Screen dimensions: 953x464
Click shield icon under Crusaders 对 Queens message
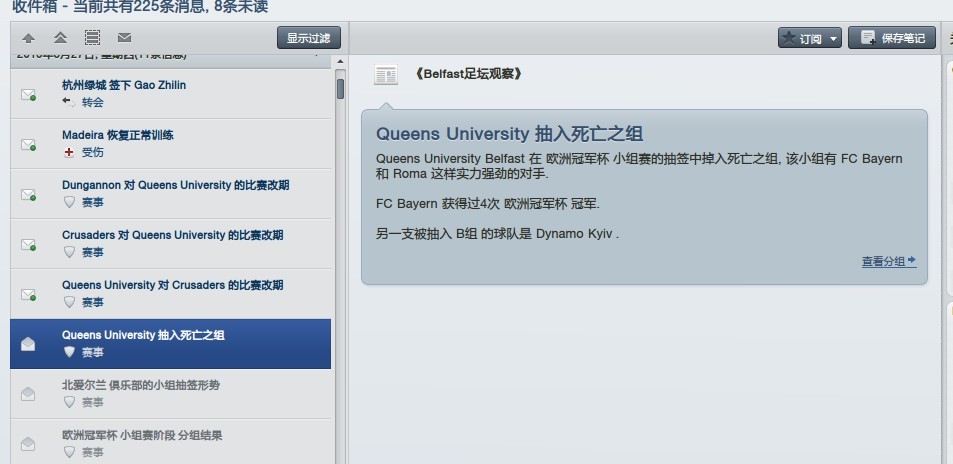(x=69, y=252)
